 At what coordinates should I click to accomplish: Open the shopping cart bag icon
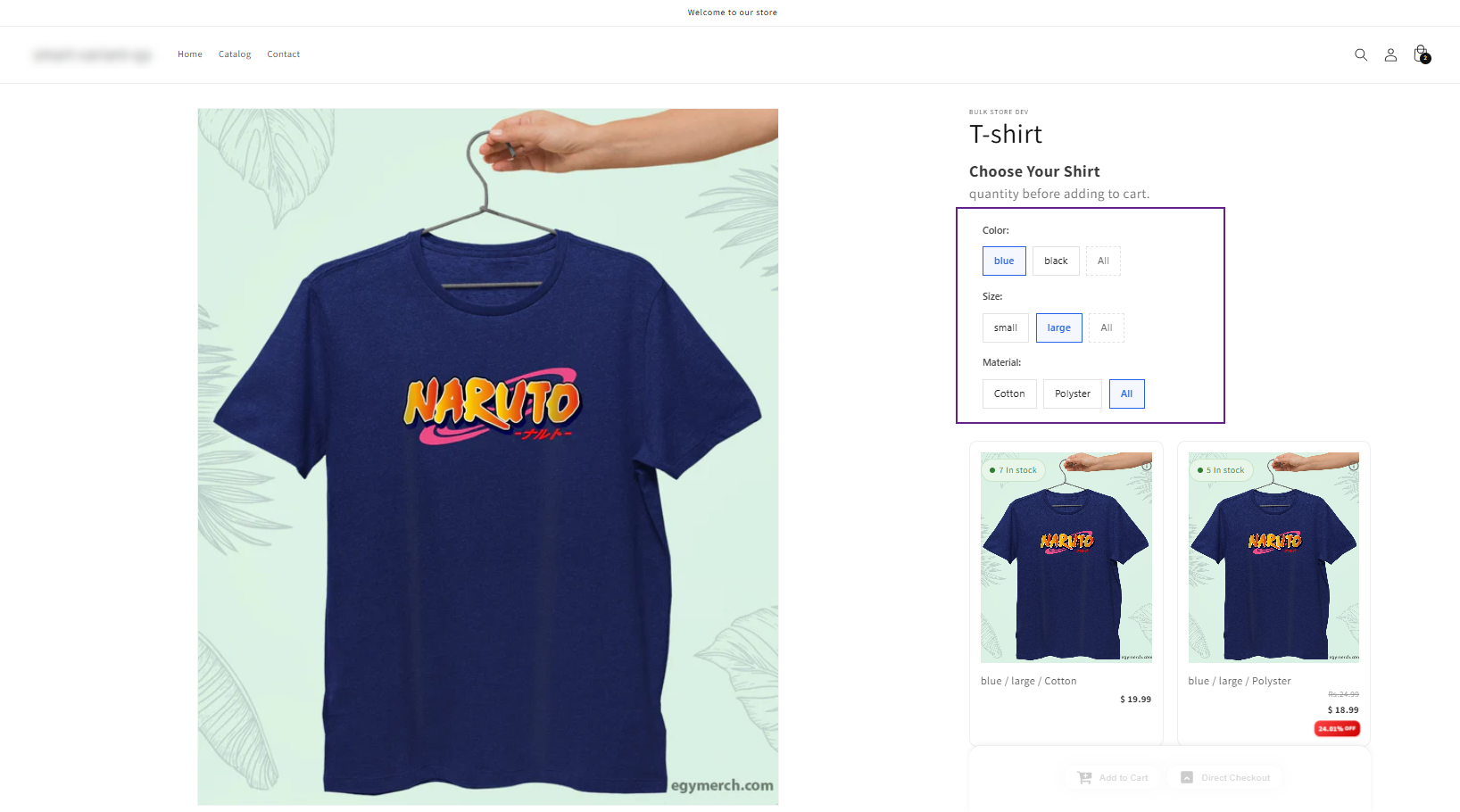pos(1421,54)
